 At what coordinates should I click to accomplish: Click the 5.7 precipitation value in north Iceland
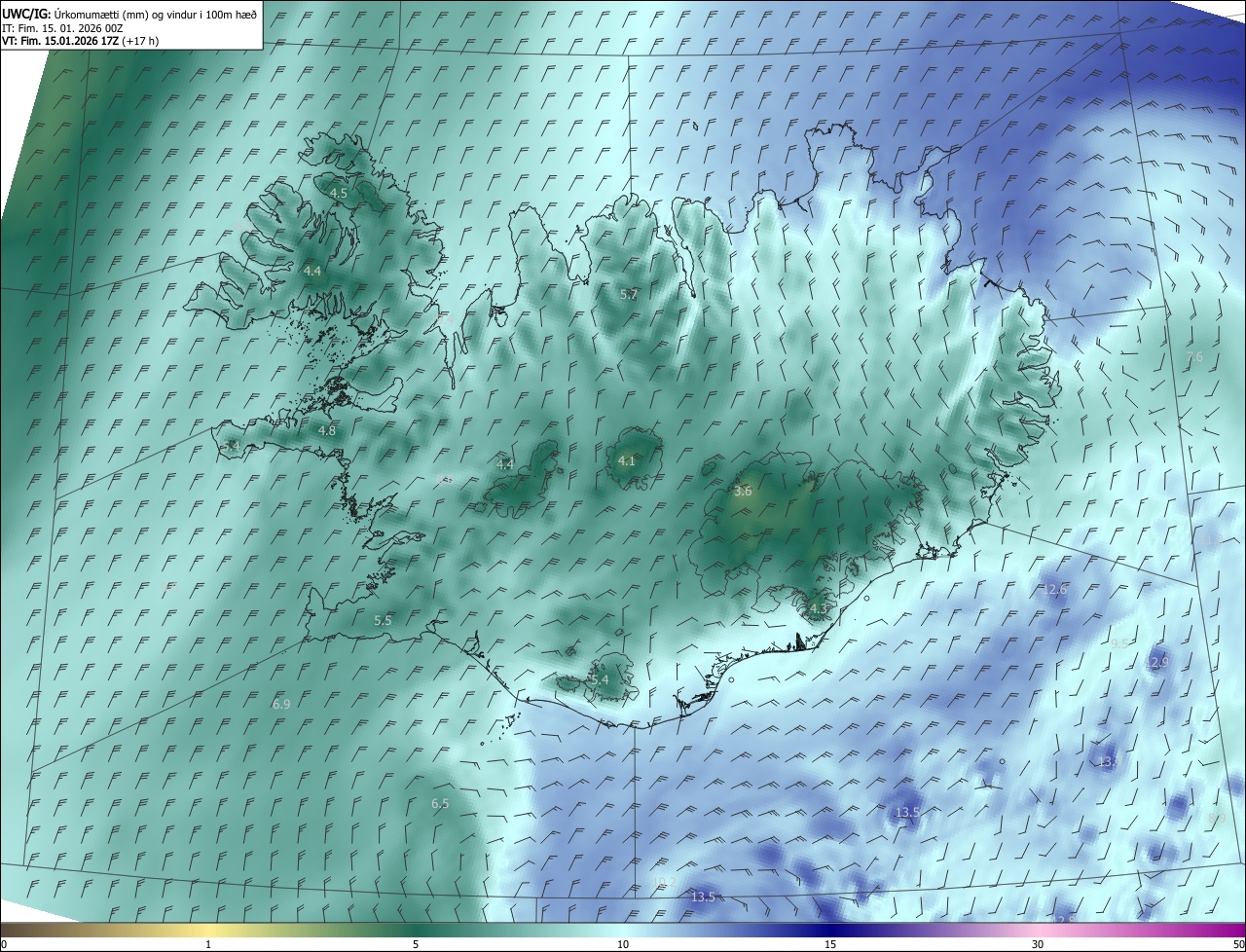629,294
